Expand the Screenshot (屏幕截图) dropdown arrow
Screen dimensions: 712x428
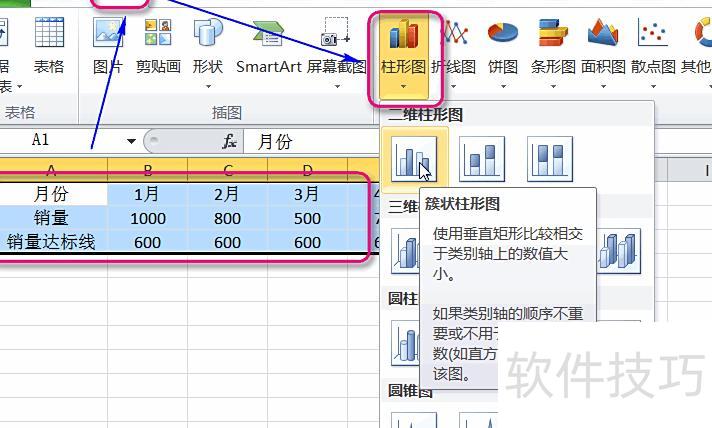(x=337, y=86)
